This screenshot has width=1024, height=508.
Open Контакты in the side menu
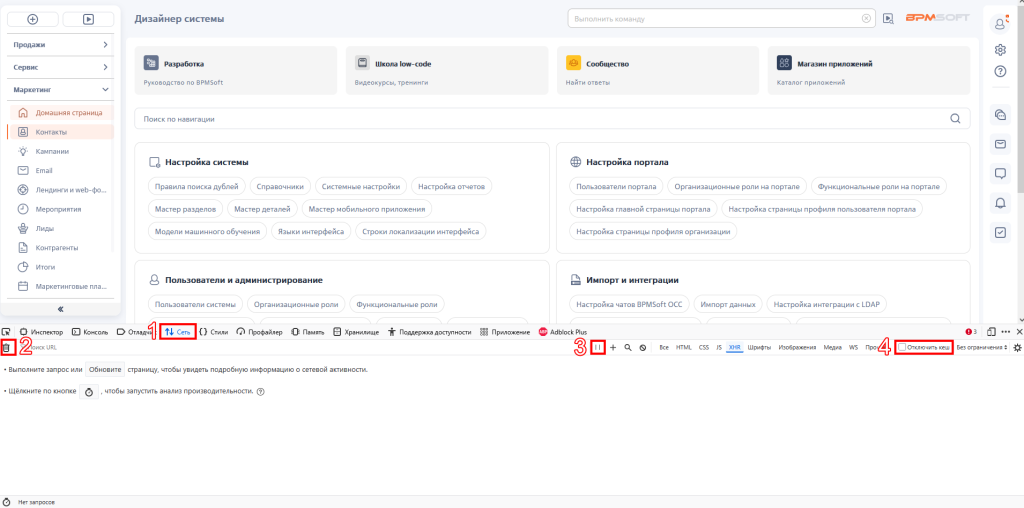61,132
